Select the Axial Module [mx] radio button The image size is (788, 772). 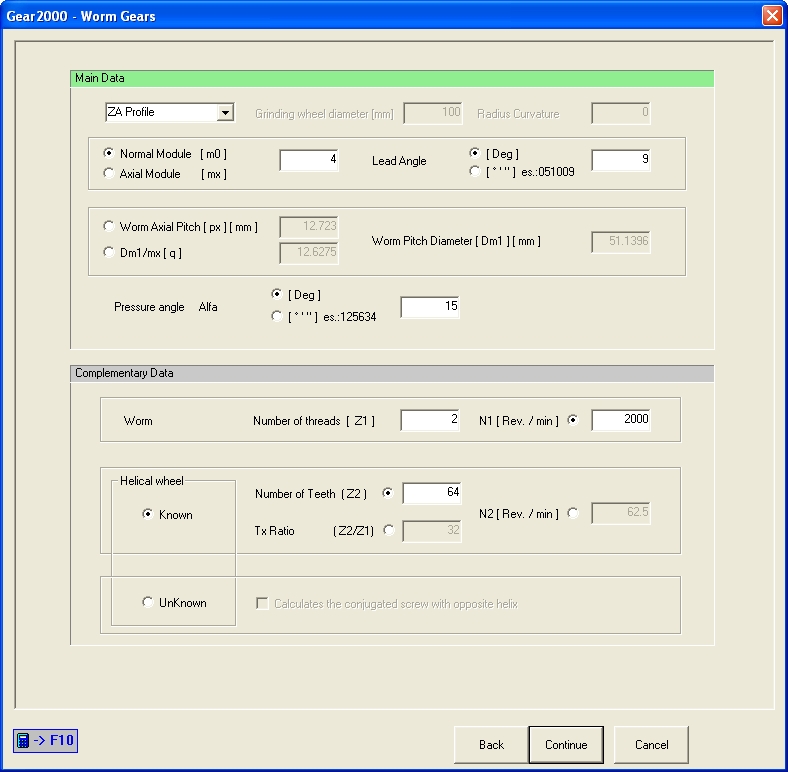tap(109, 173)
